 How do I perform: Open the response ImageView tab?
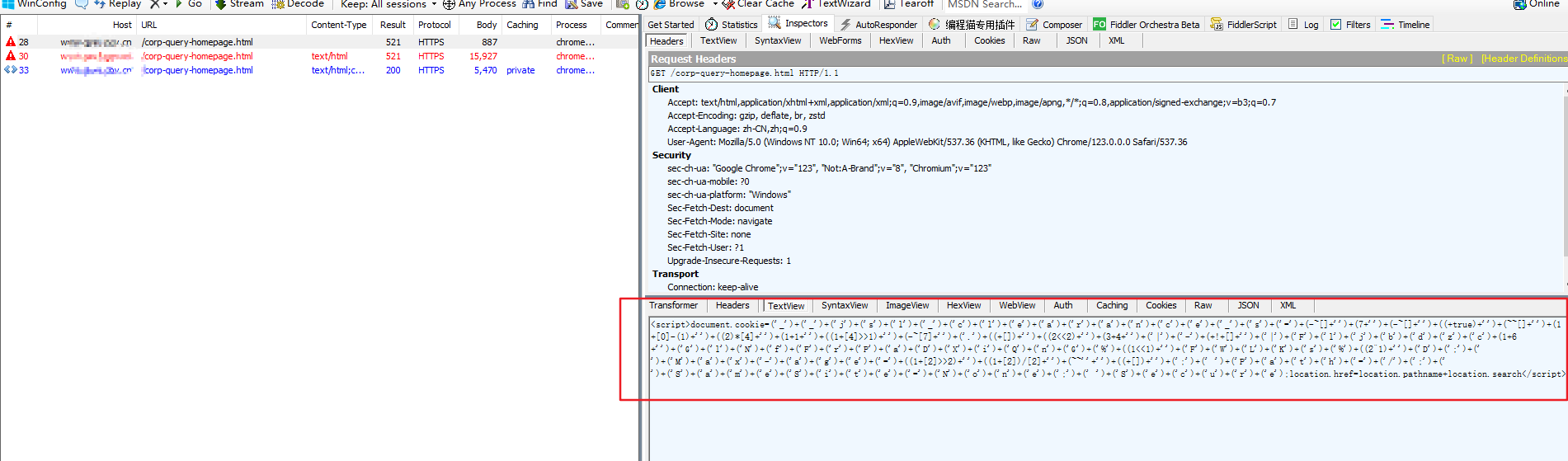click(907, 305)
